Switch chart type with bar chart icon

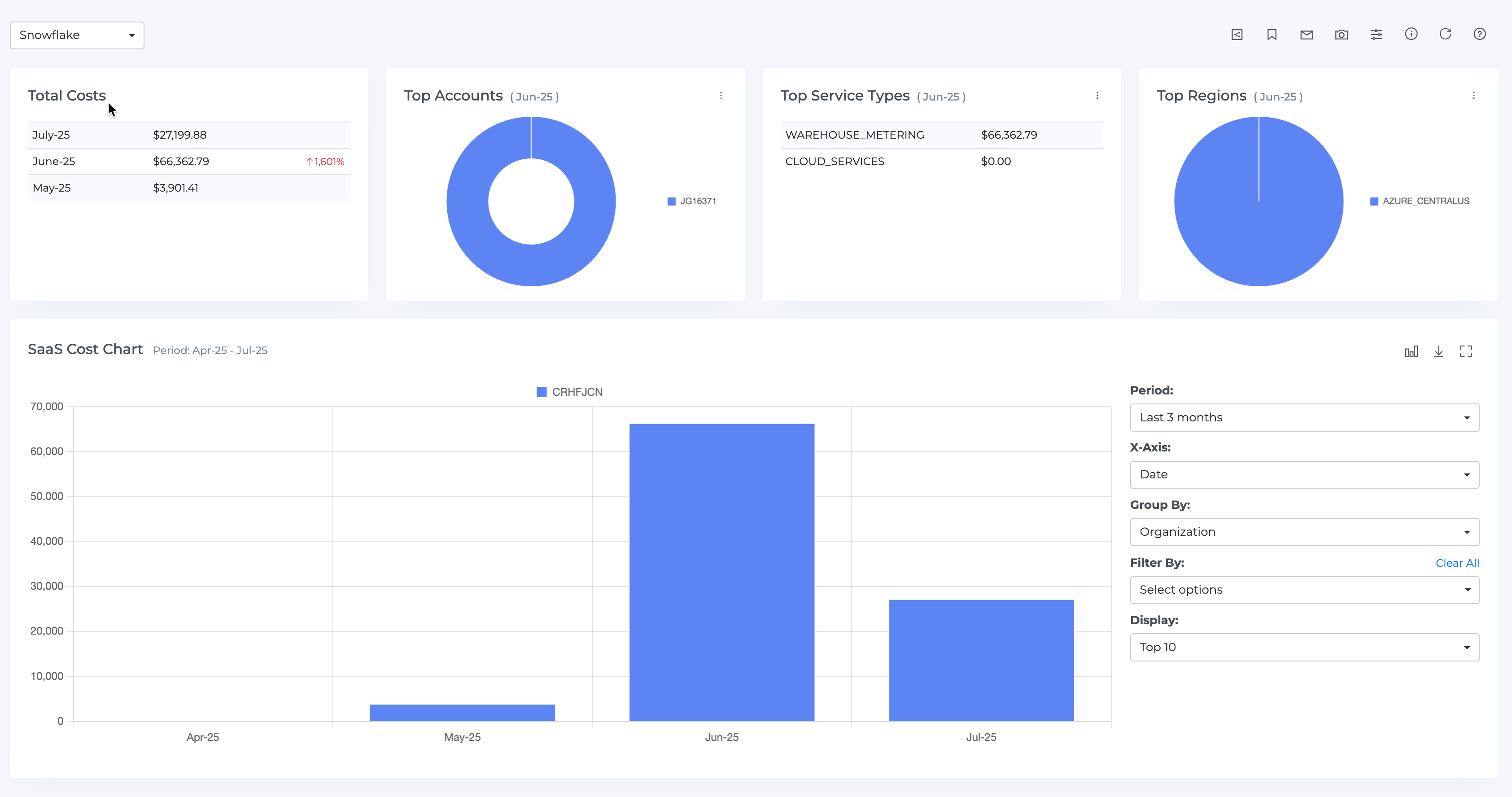(x=1411, y=351)
